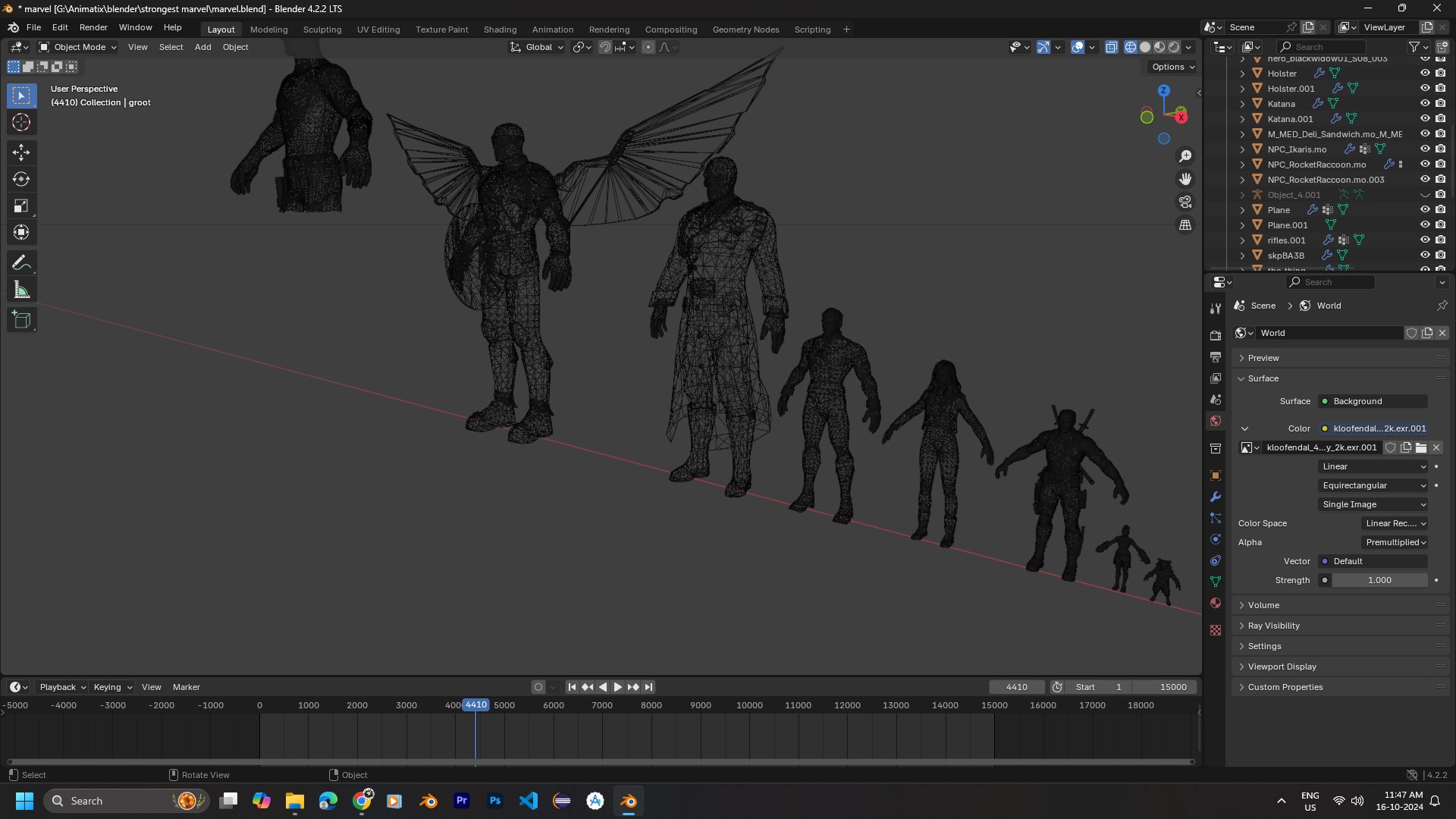Open the Scene properties tab
Screen dimensions: 1456x819
[1216, 400]
